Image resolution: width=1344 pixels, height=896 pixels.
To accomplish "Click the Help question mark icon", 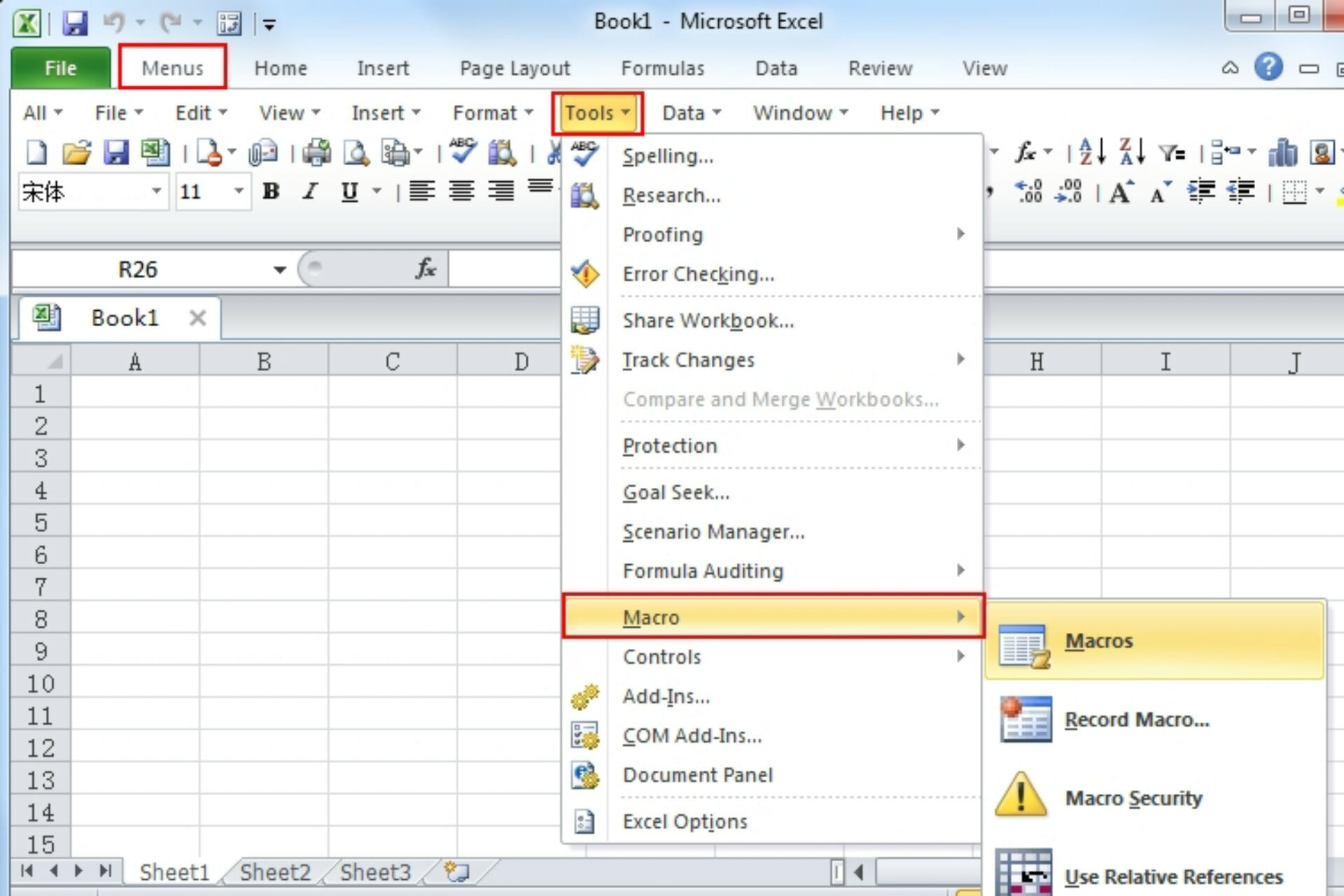I will pos(1268,67).
